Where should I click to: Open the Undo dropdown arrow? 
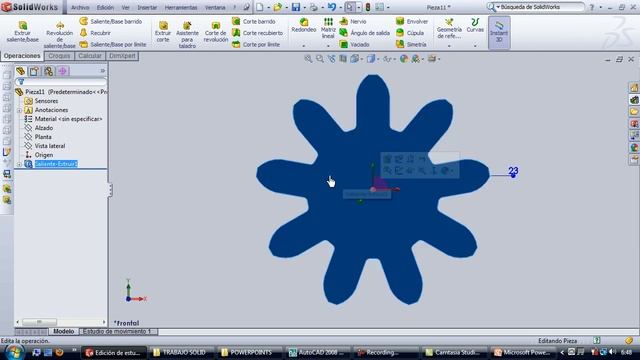pyautogui.click(x=340, y=8)
